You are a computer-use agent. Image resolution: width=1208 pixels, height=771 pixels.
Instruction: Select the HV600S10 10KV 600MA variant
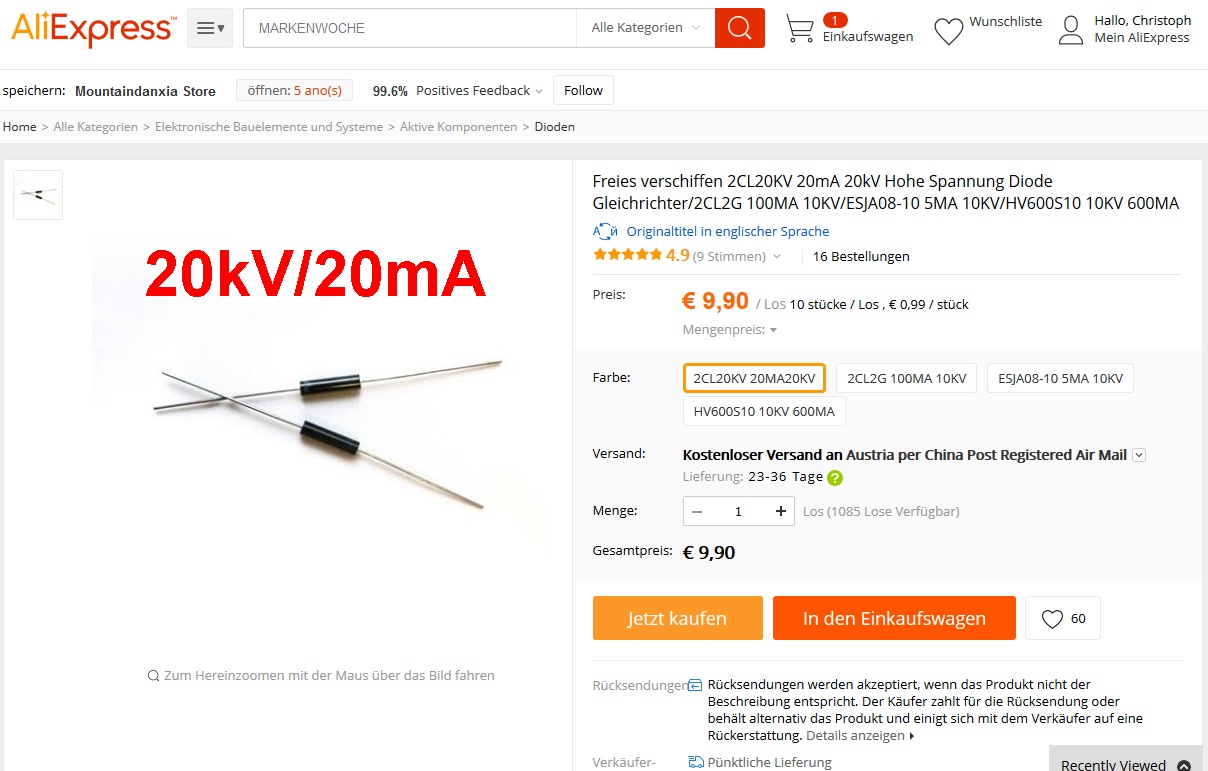[x=764, y=411]
